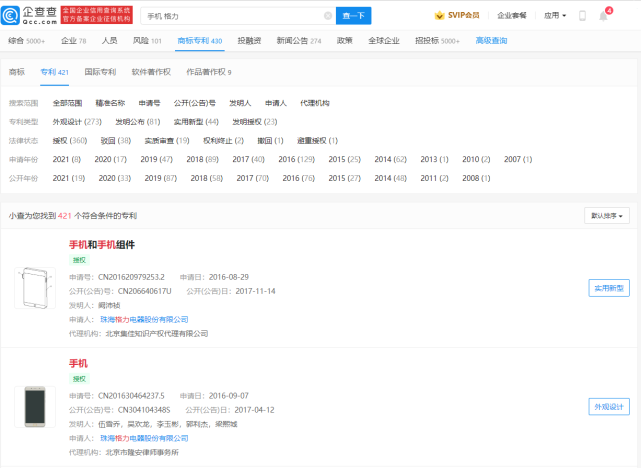Filter application year 2021 (8)

[x=67, y=159]
